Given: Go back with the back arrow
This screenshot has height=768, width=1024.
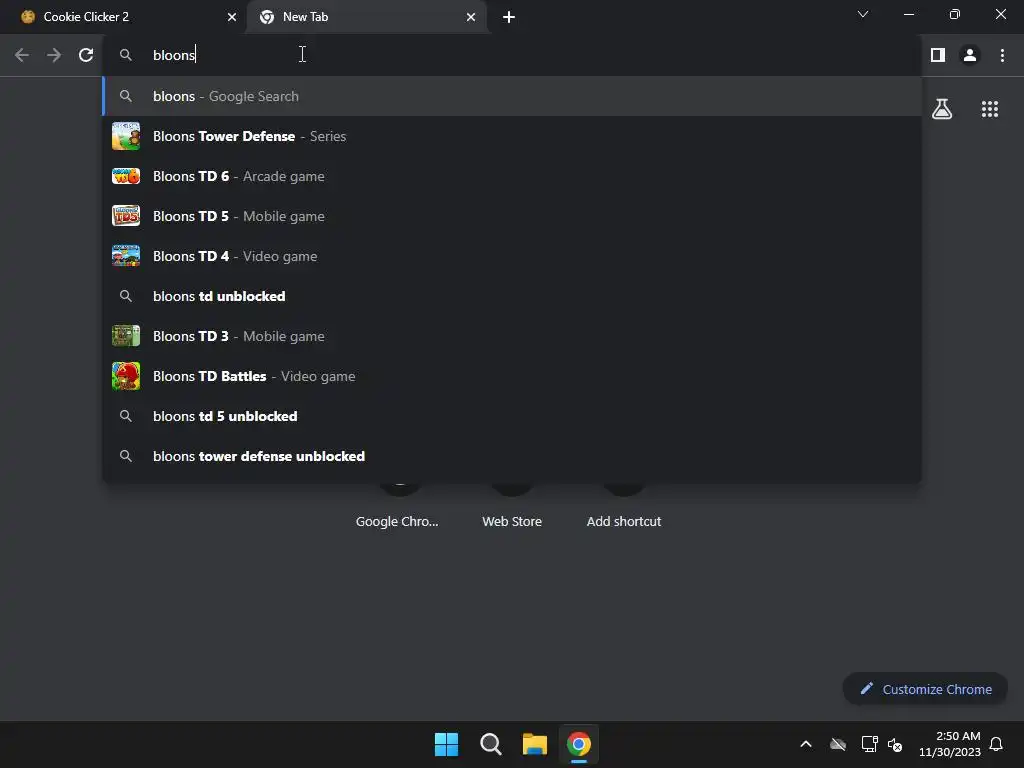Looking at the screenshot, I should (22, 55).
